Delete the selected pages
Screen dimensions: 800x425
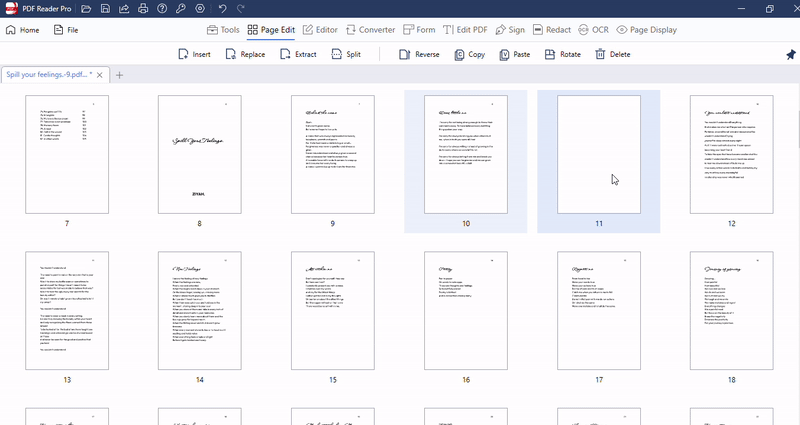click(612, 54)
